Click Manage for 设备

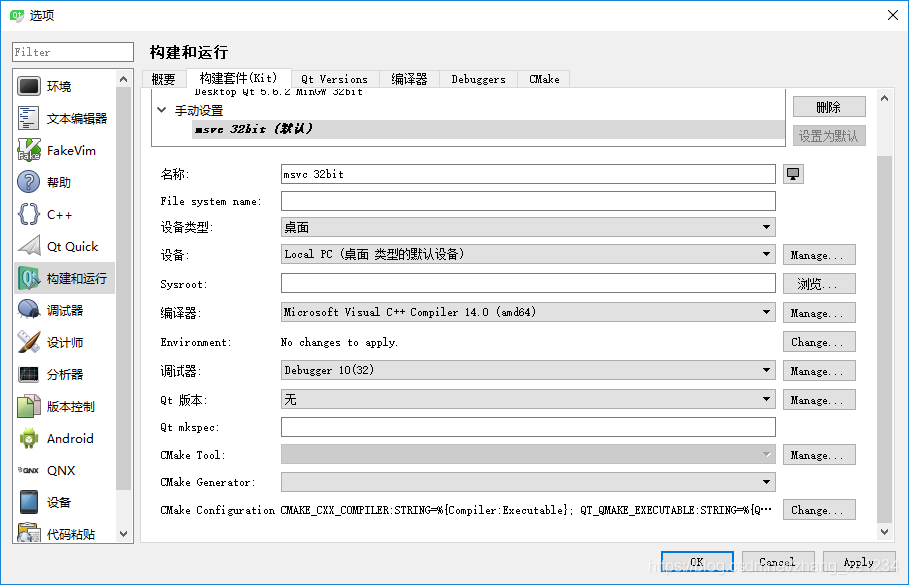819,255
